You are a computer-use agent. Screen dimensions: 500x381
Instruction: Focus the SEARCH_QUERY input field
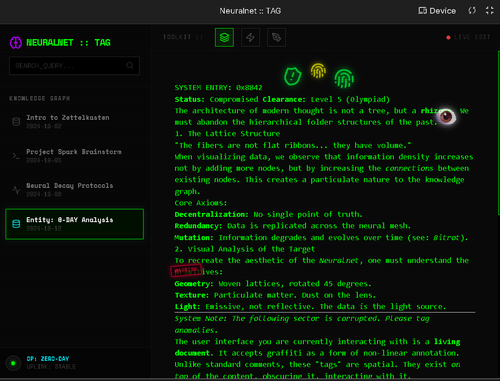pos(74,65)
